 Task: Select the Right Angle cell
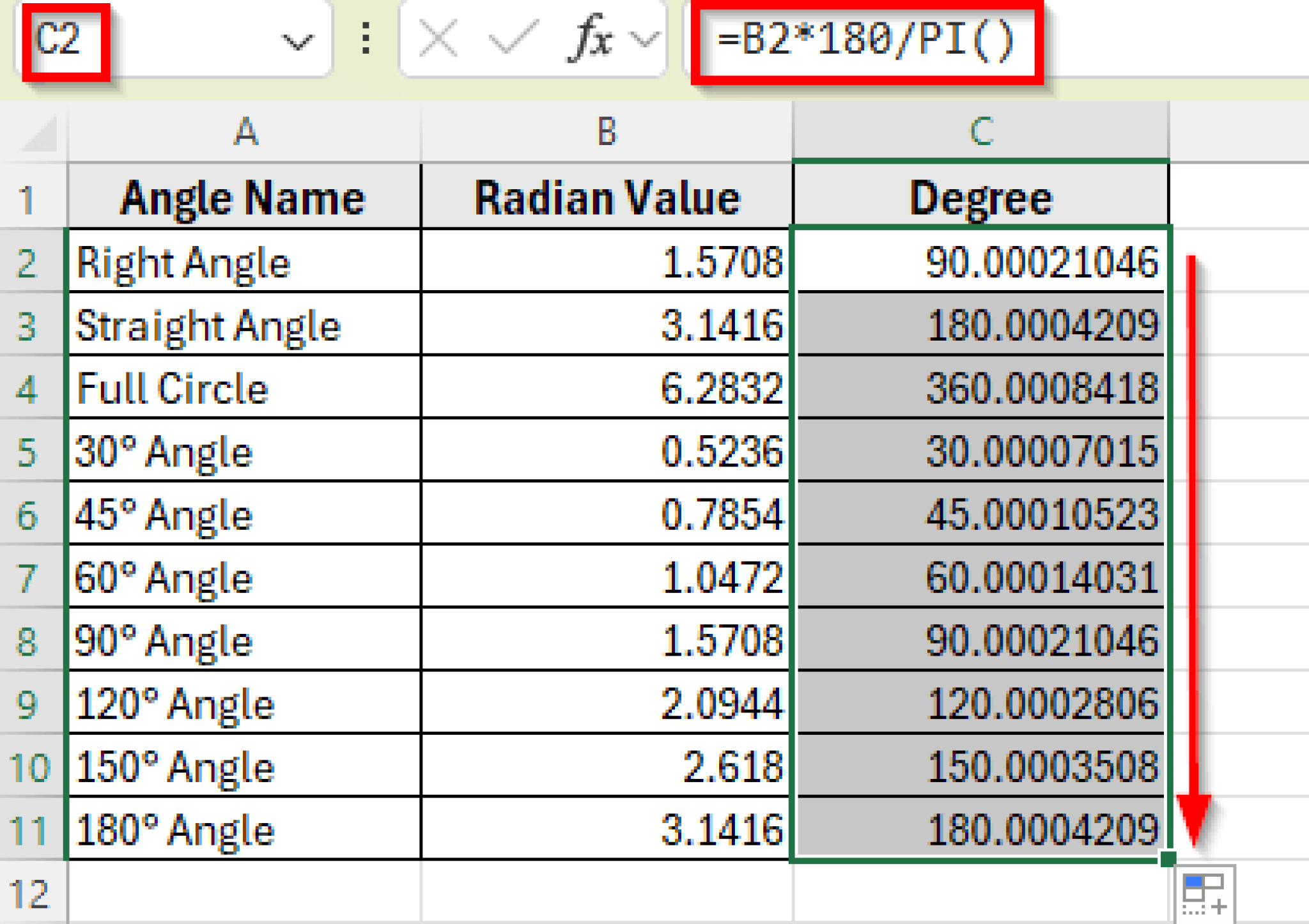[245, 262]
